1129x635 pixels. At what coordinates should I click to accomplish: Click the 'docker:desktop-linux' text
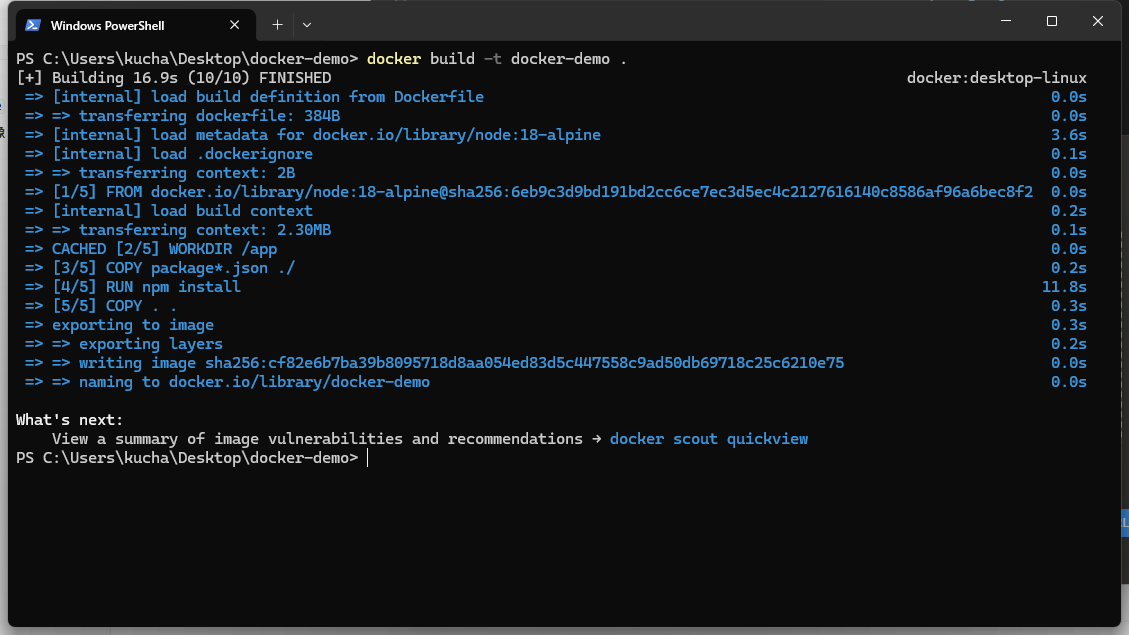pyautogui.click(x=997, y=78)
